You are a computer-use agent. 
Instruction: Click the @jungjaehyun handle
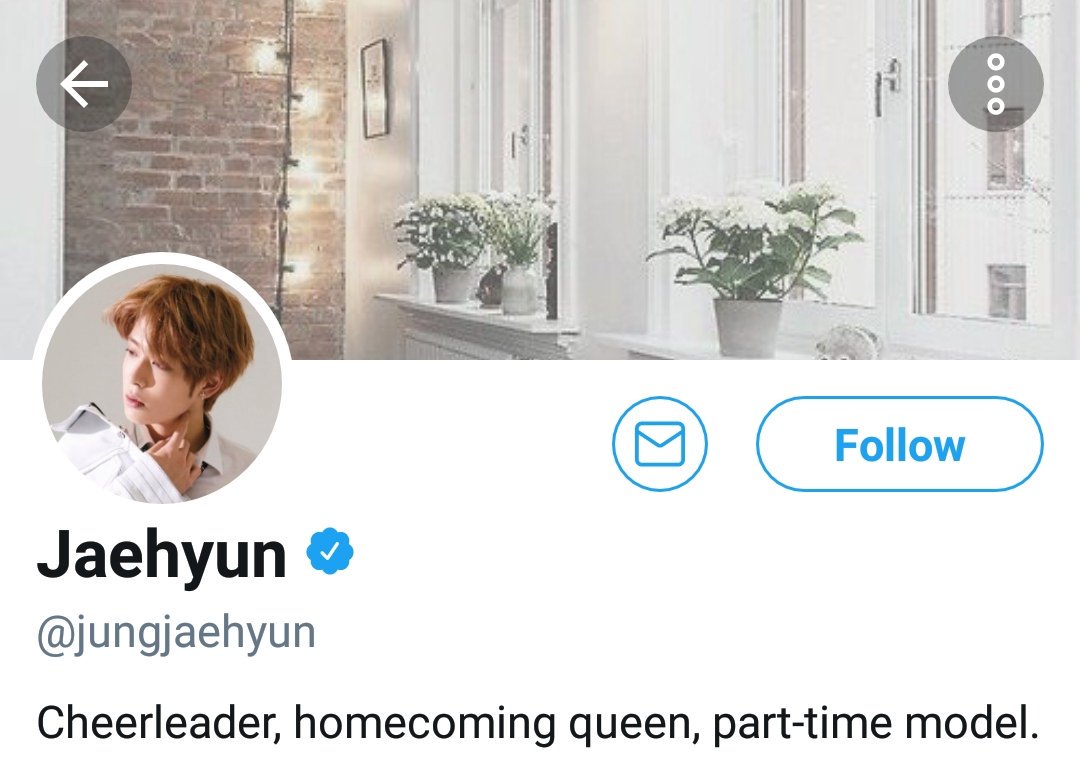pyautogui.click(x=176, y=634)
